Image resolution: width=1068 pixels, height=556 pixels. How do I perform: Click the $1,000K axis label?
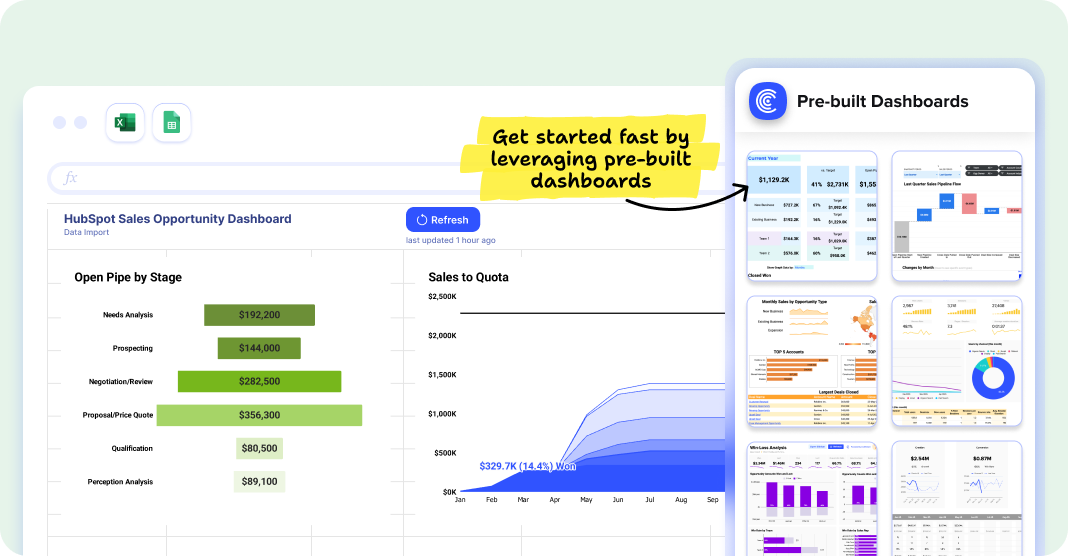pos(442,414)
